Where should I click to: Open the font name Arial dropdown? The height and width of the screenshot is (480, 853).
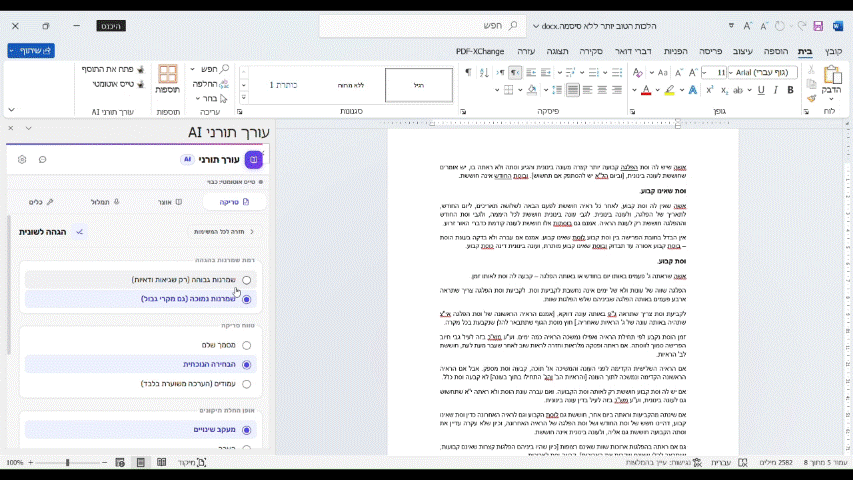(731, 72)
